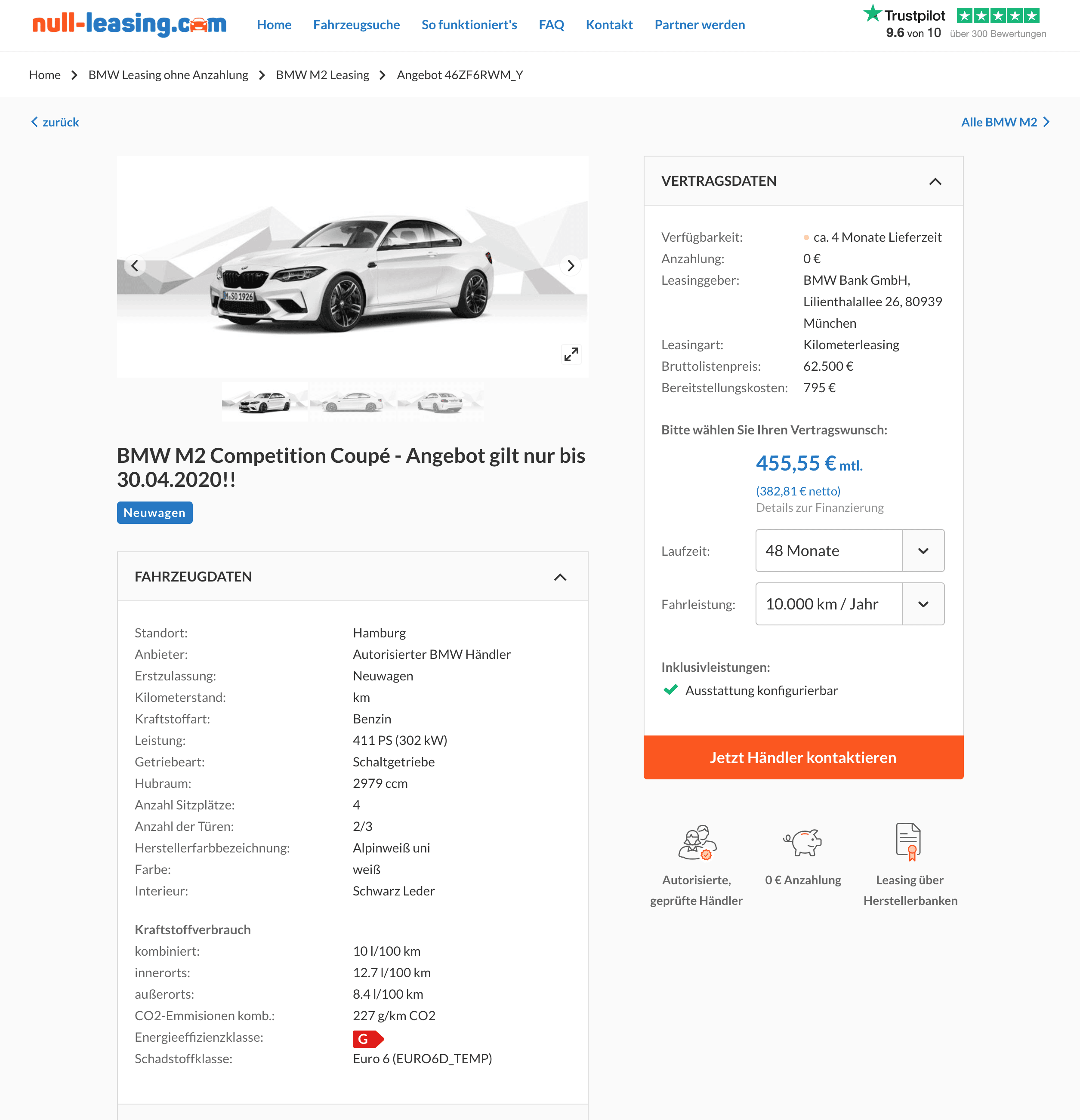Collapse the Vertragsdaten panel
Viewport: 1080px width, 1120px height.
click(935, 182)
